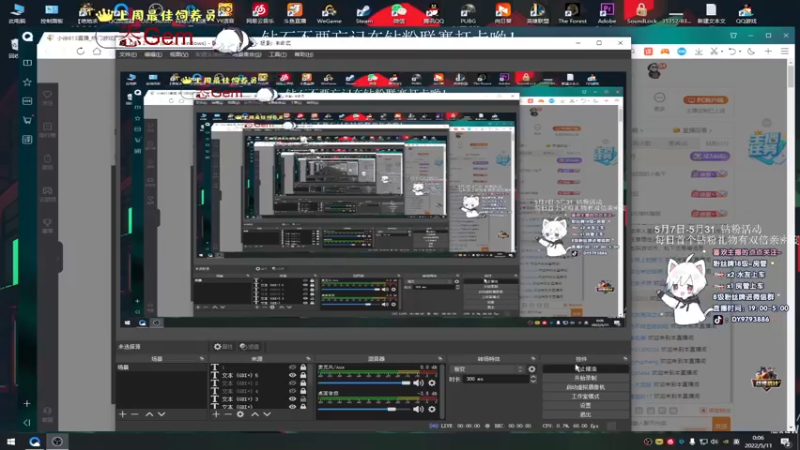Move scene up with arrow icon
Viewport: 800px width, 450px height.
pyautogui.click(x=149, y=414)
